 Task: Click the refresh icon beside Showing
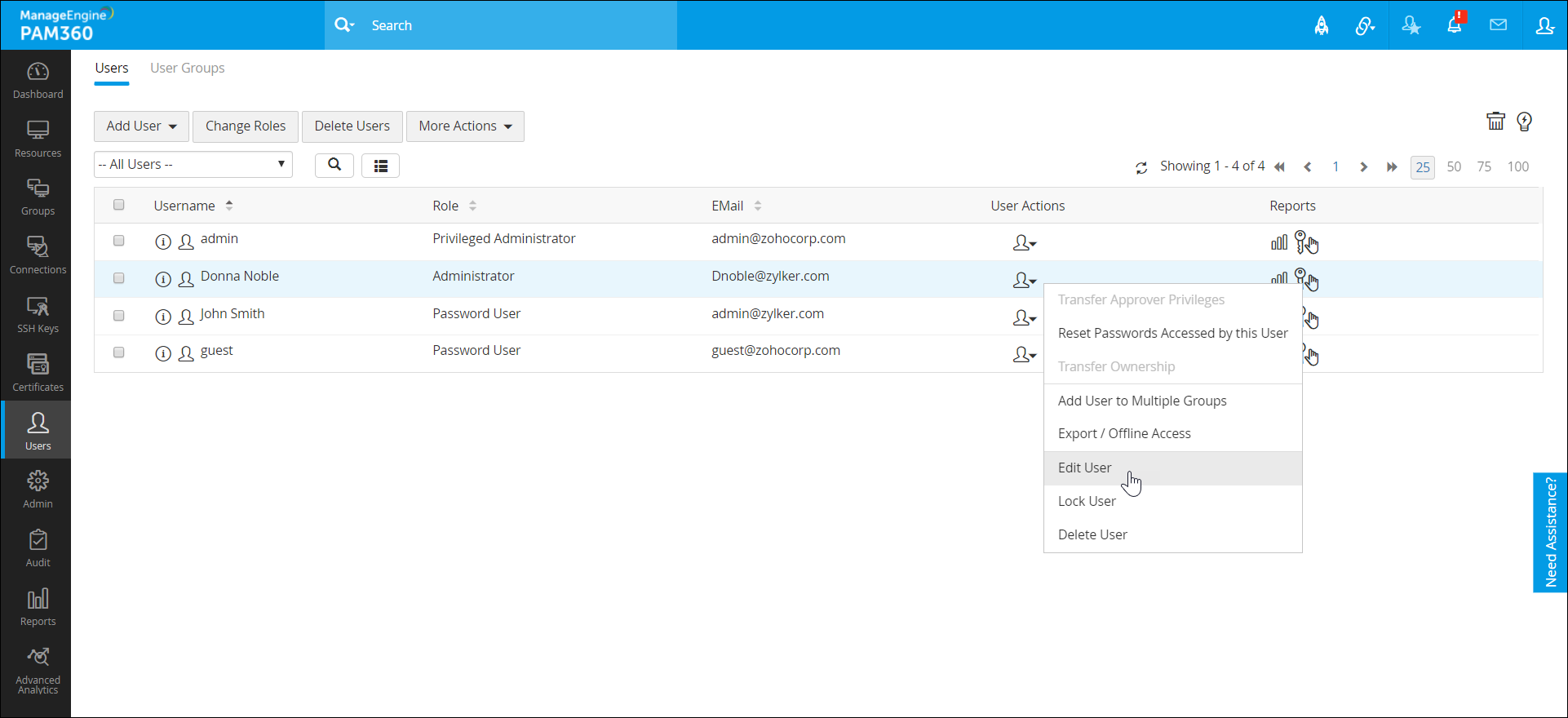(1141, 167)
